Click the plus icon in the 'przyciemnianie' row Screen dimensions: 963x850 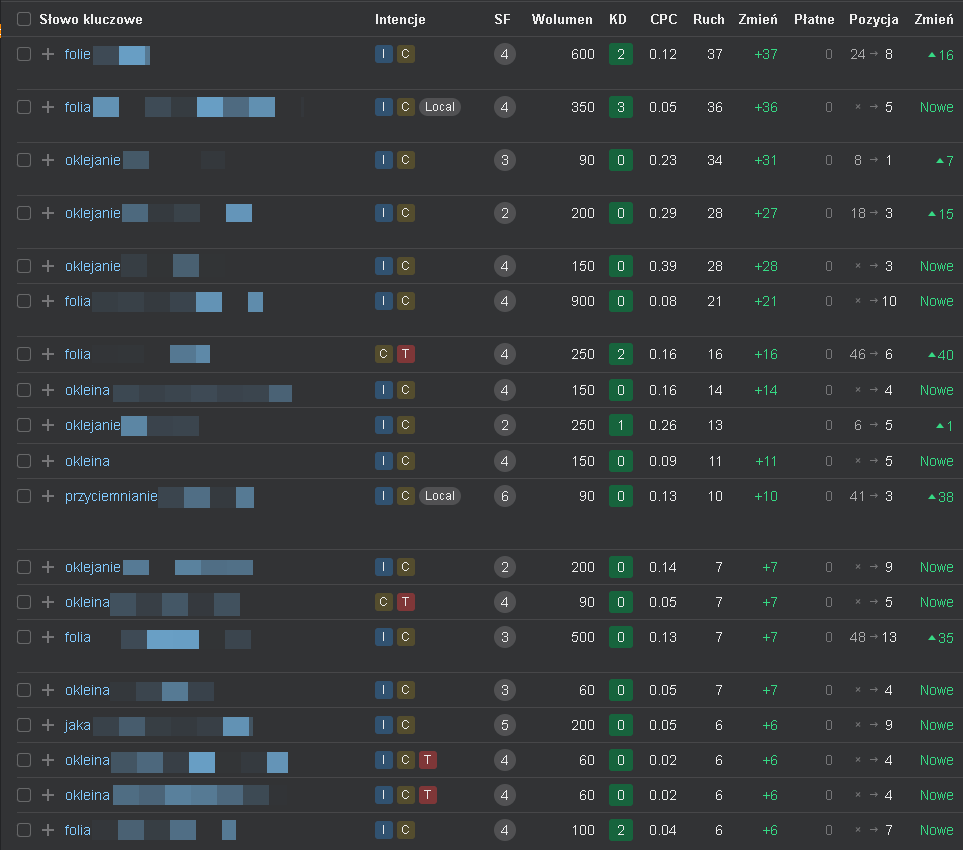pyautogui.click(x=48, y=496)
